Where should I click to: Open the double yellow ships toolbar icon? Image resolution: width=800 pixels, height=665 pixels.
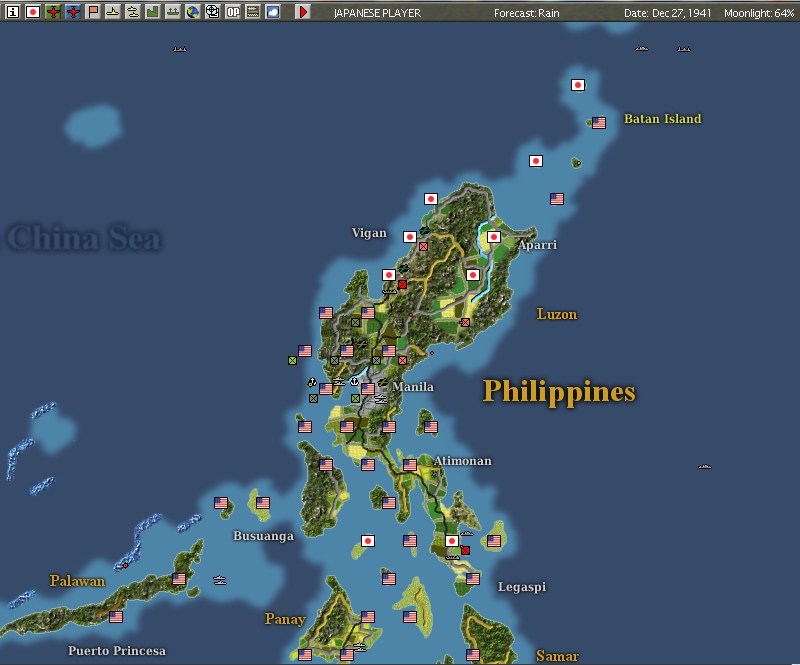coord(133,12)
